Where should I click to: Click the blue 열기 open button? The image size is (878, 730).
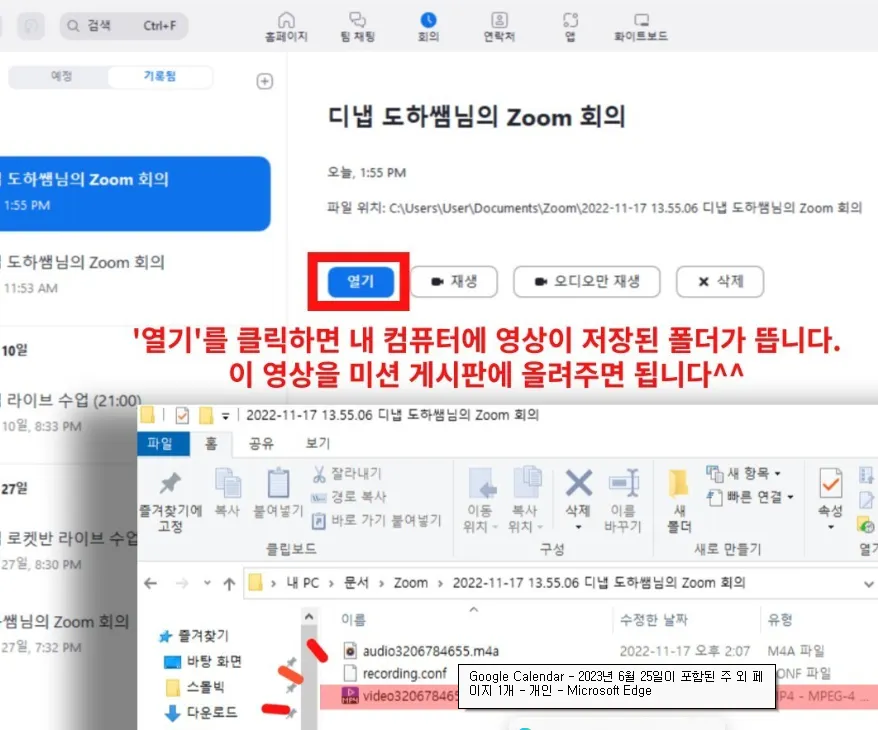361,281
